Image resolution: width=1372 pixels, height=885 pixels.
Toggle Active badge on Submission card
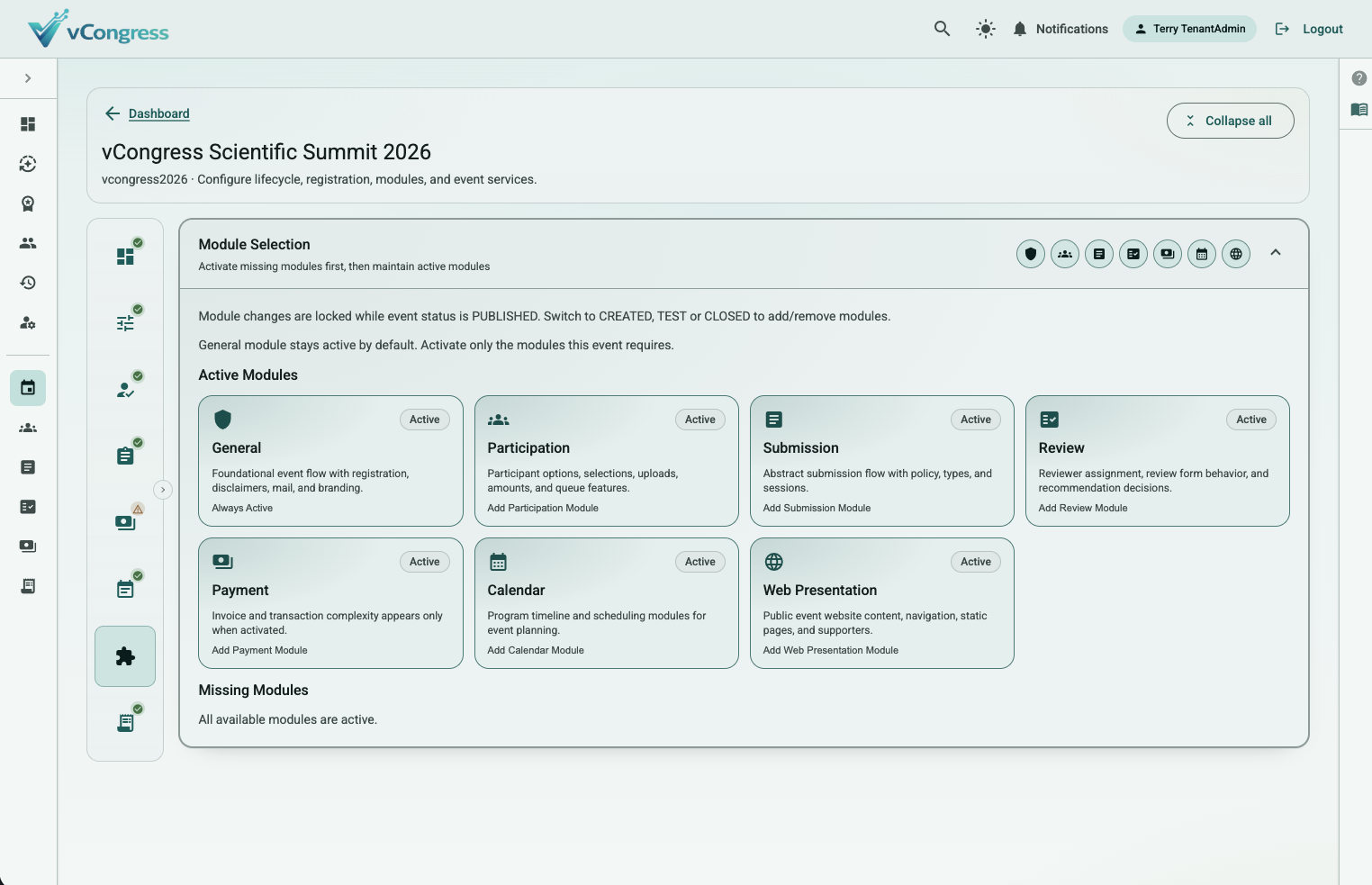tap(976, 420)
